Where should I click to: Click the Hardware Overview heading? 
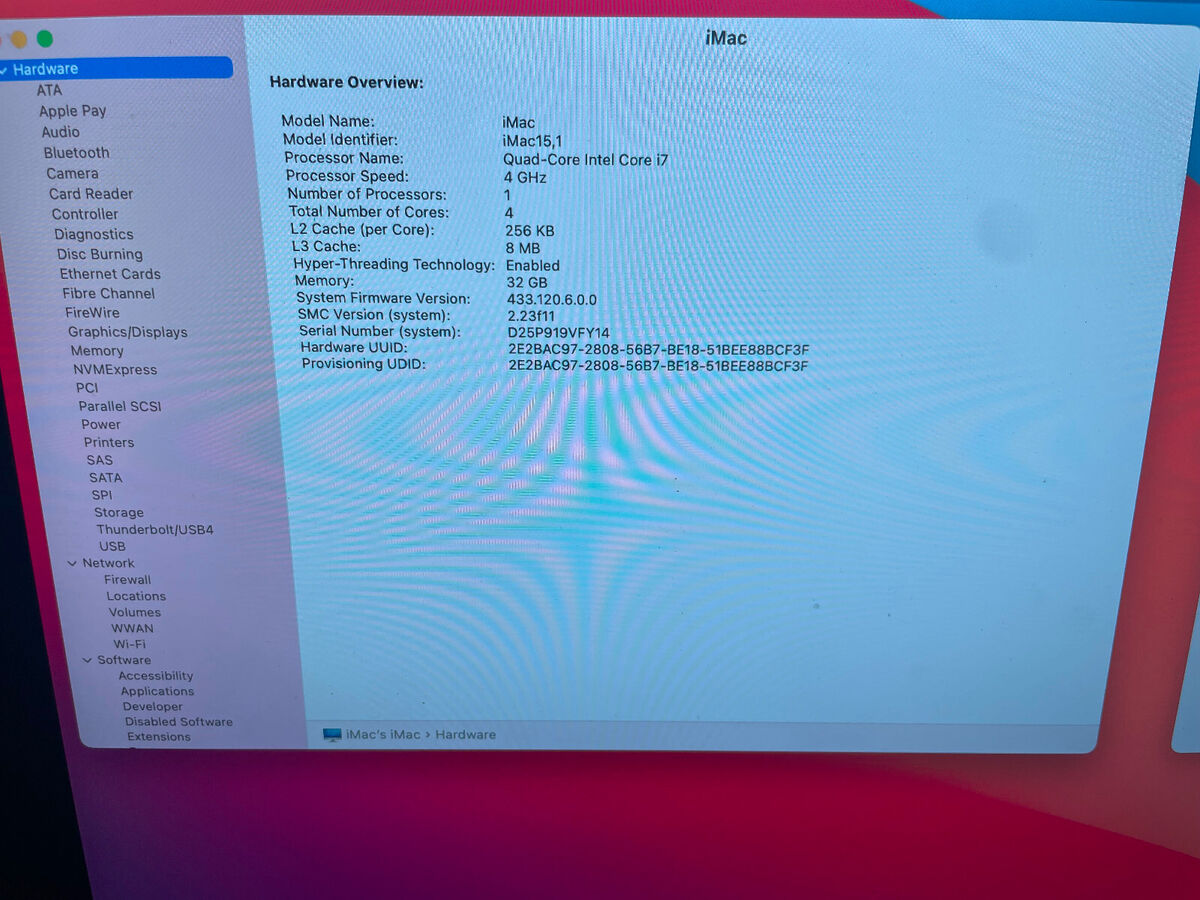(347, 83)
